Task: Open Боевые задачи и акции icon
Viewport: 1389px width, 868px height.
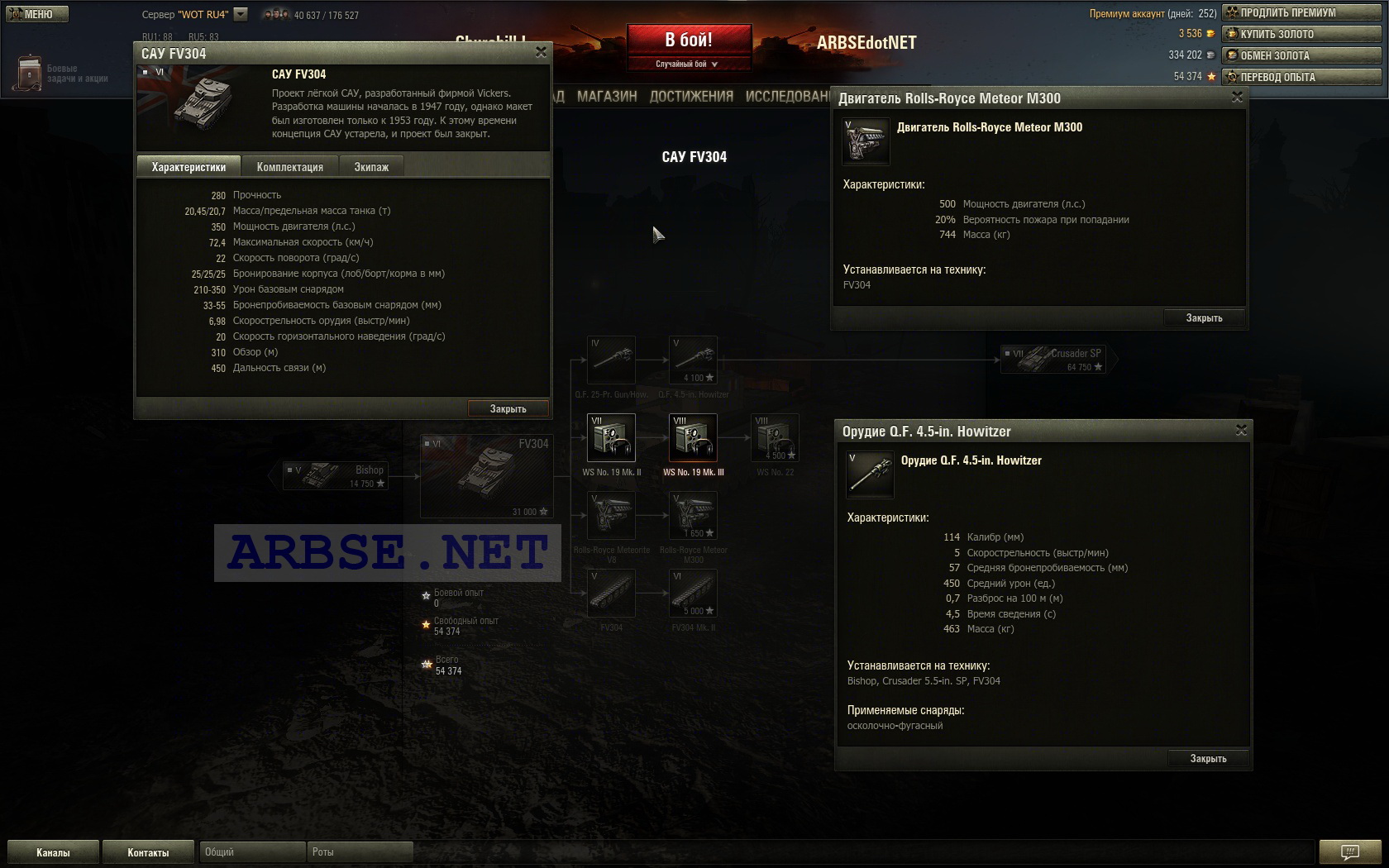Action: (29, 73)
